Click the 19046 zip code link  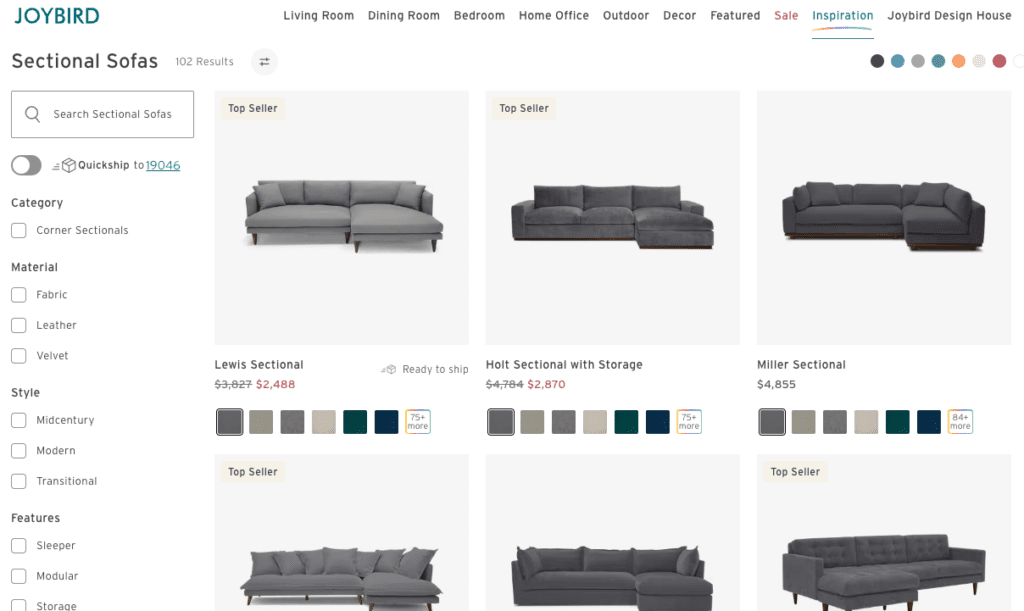click(163, 166)
